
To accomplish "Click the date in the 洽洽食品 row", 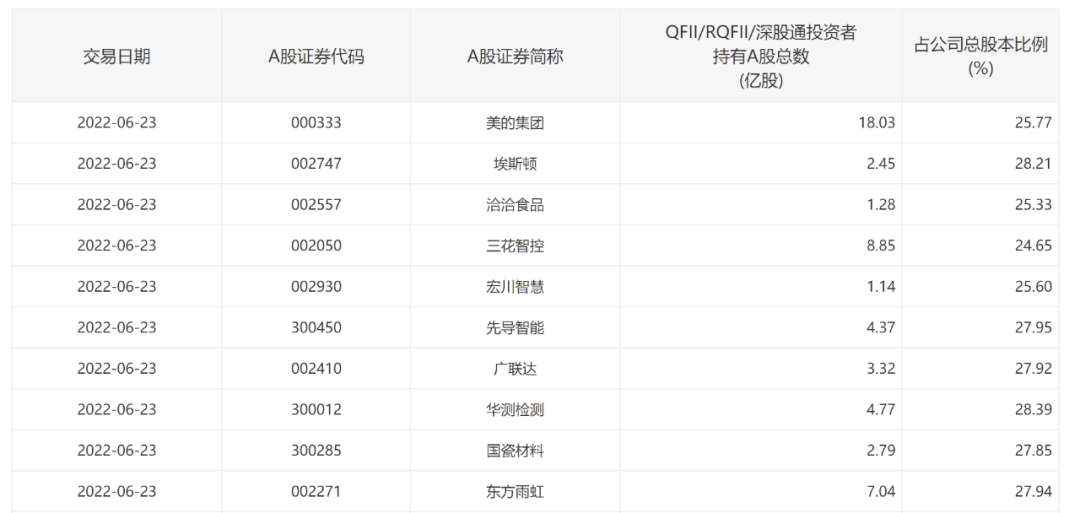I will coord(116,205).
